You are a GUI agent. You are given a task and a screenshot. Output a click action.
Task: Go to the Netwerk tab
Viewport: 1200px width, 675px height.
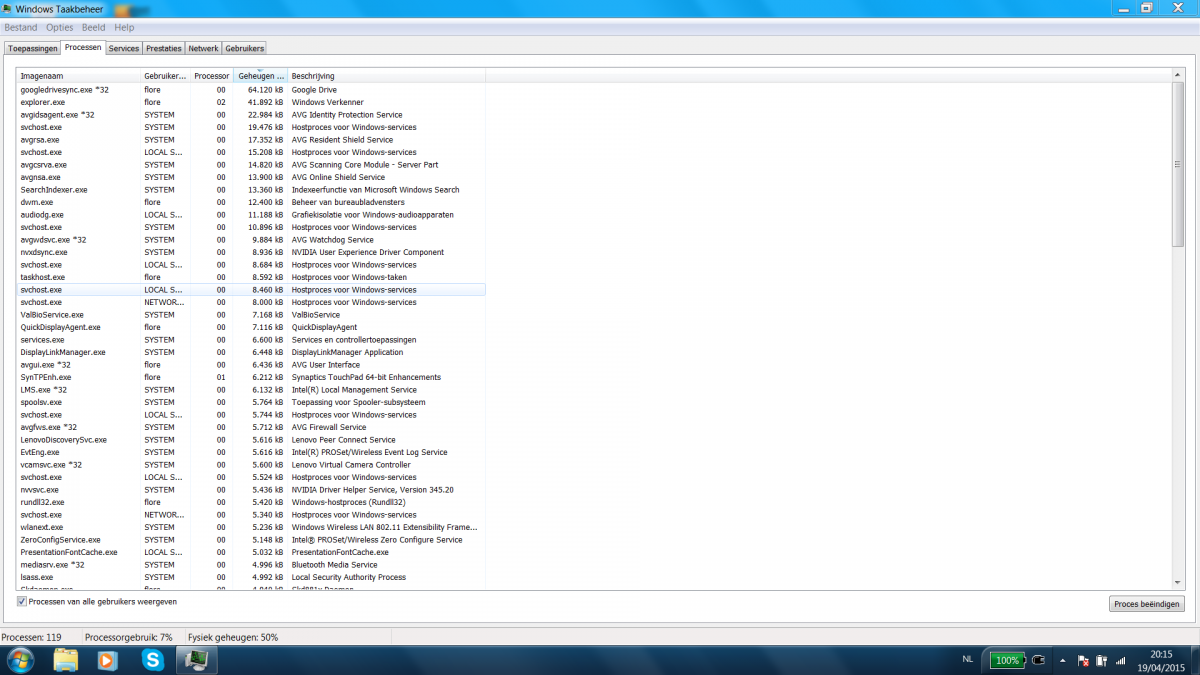[x=204, y=48]
